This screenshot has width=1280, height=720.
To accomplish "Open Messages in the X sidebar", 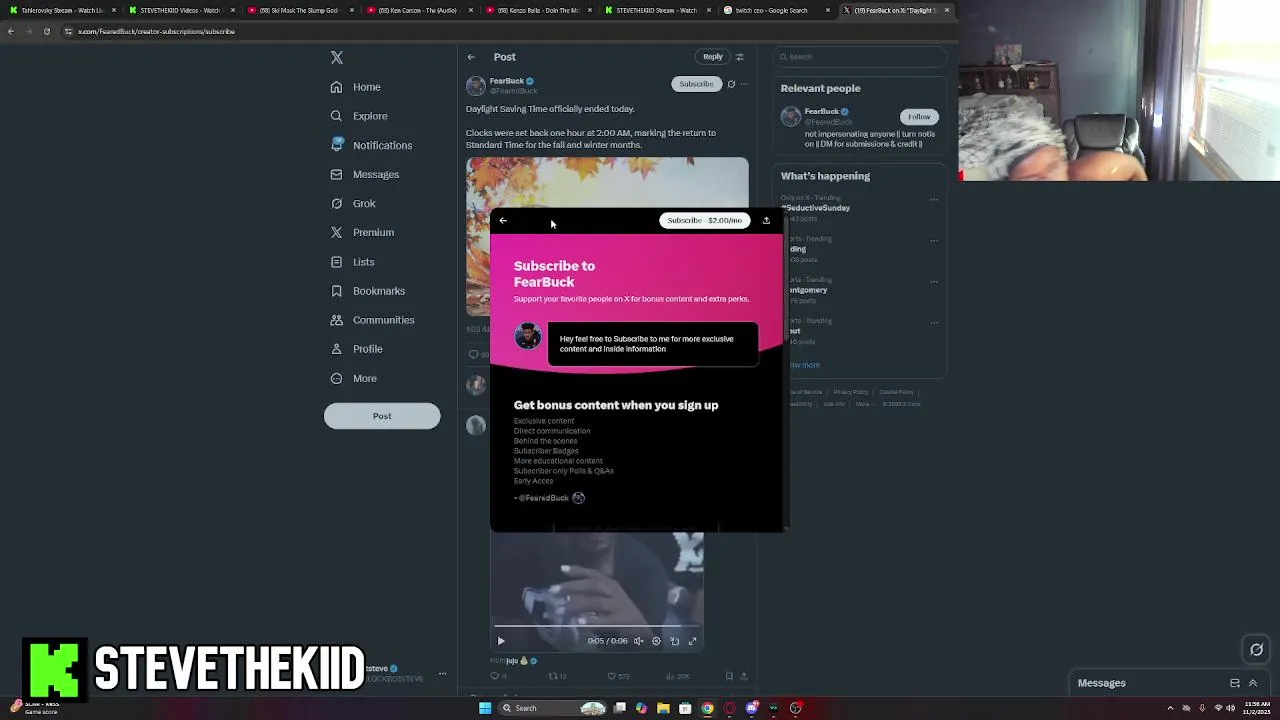I will [x=365, y=174].
